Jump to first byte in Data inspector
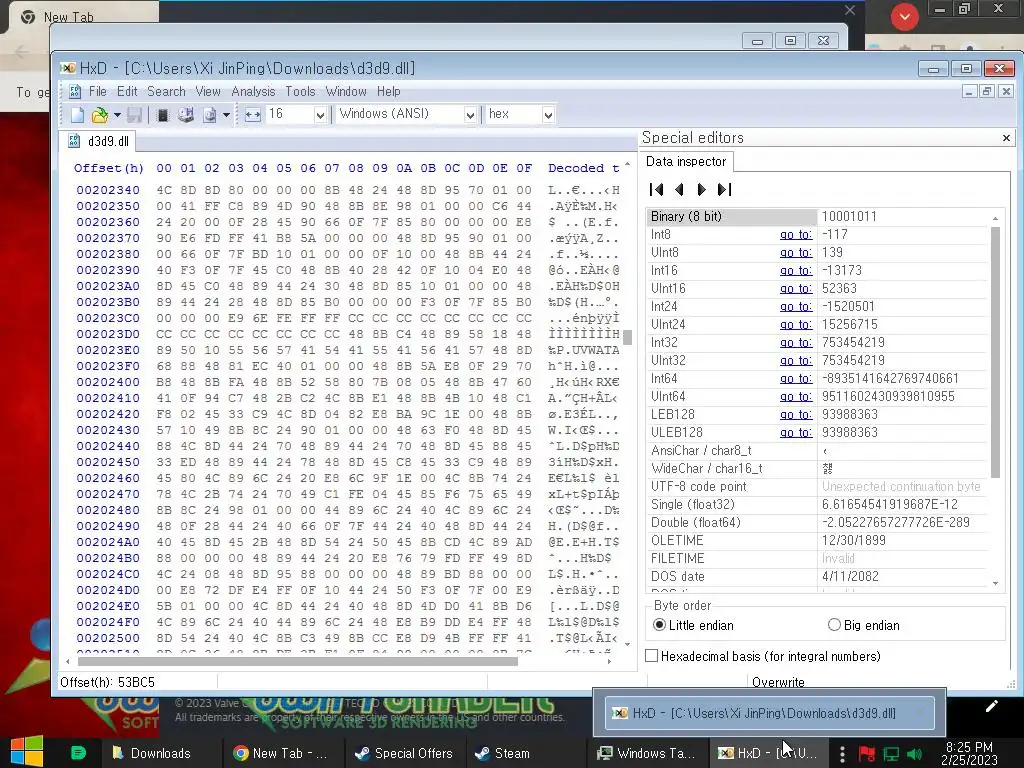The width and height of the screenshot is (1024, 768). [657, 189]
